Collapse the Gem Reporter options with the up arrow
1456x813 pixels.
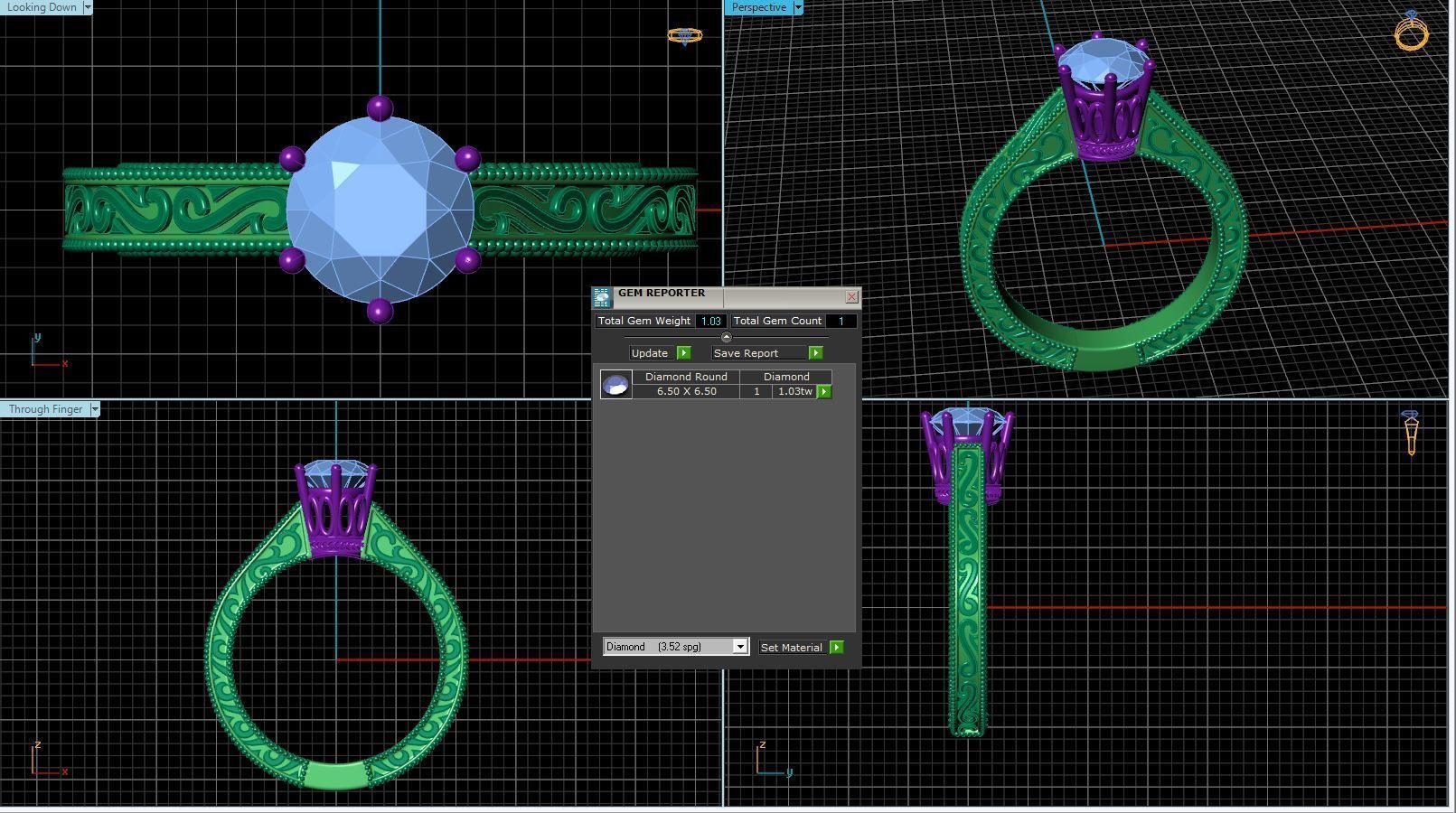point(727,337)
